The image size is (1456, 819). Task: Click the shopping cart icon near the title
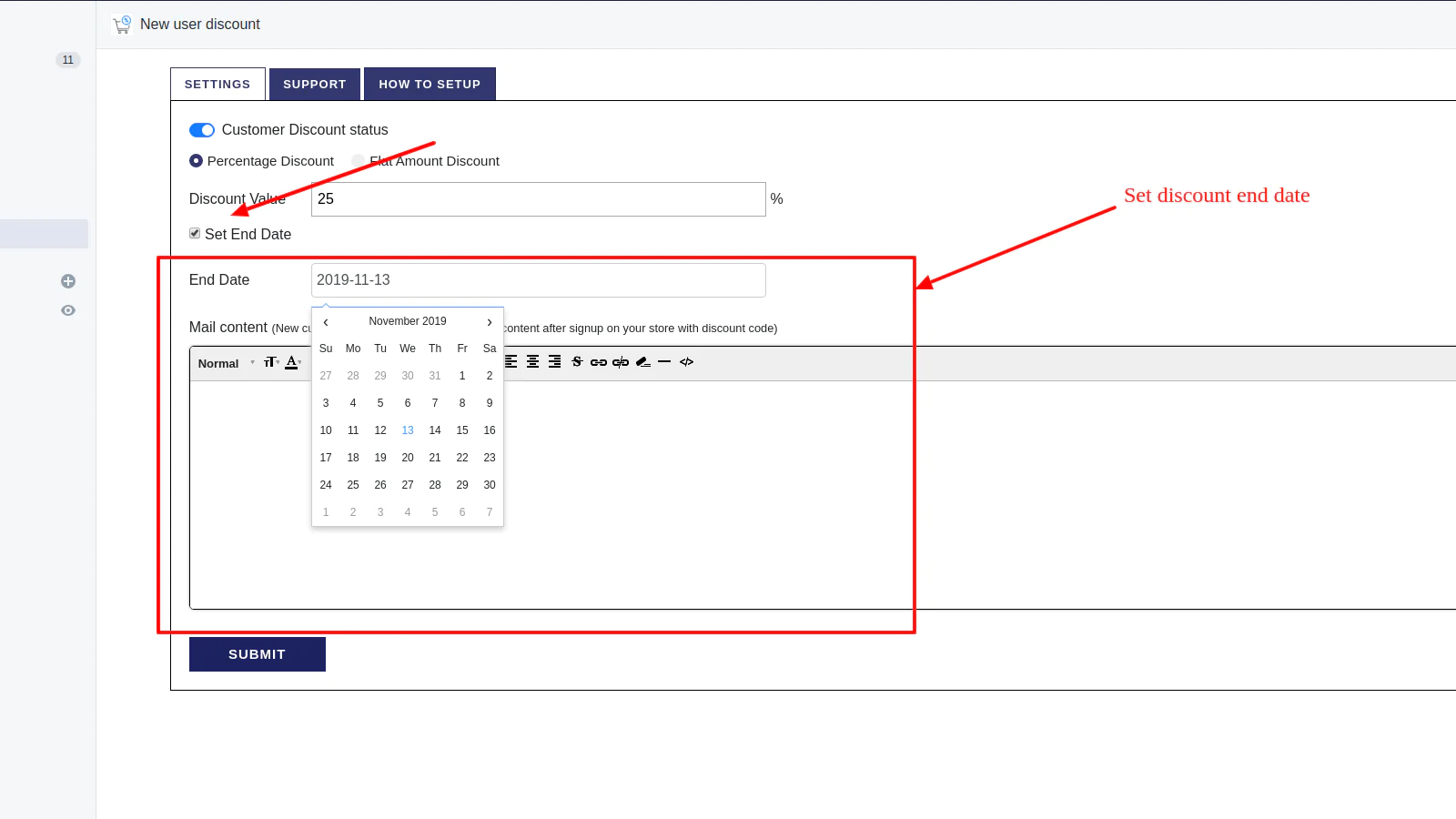(x=122, y=25)
